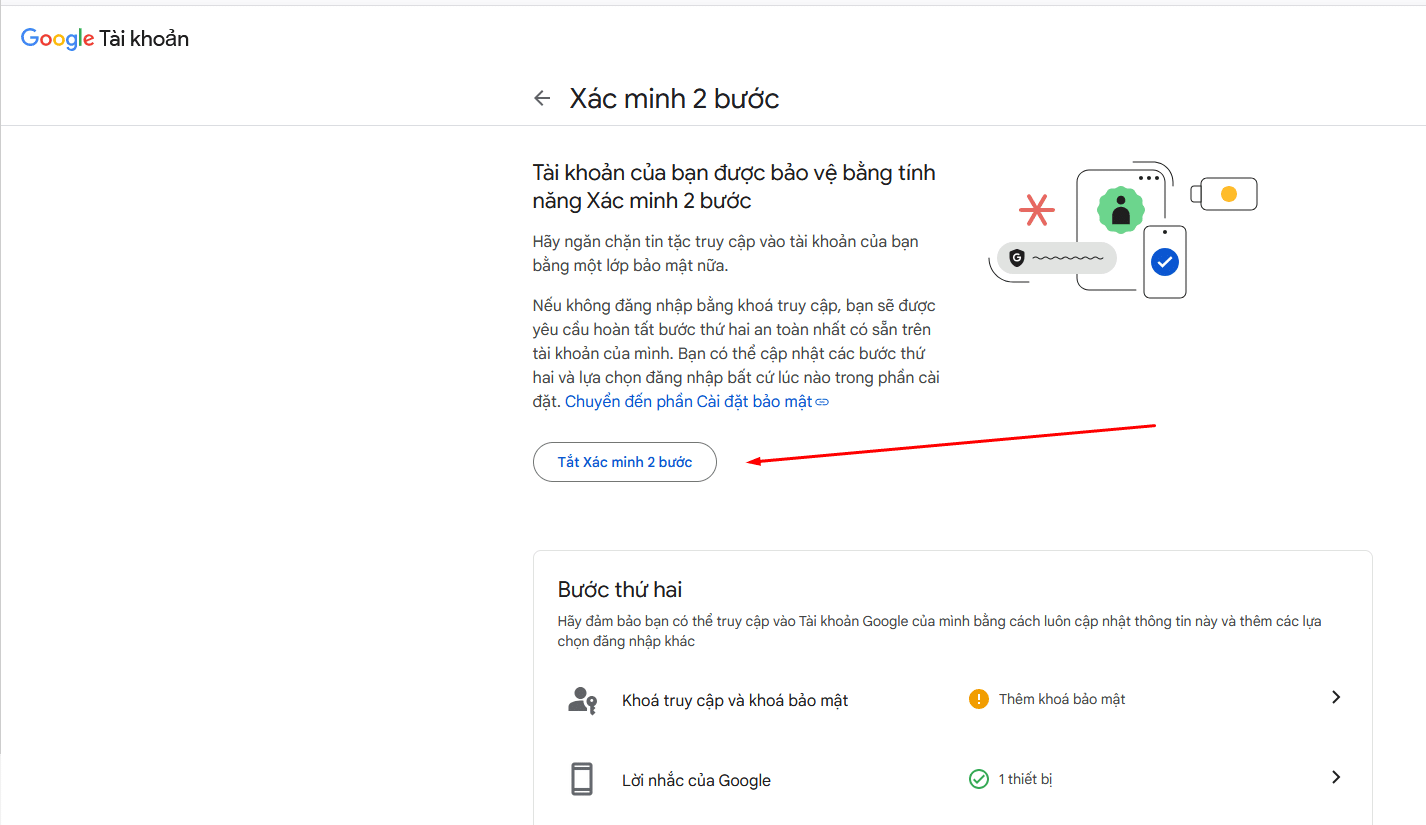Click the orange warning icon next to Thêm khoá bảo mật
This screenshot has height=825, width=1426.
(978, 699)
